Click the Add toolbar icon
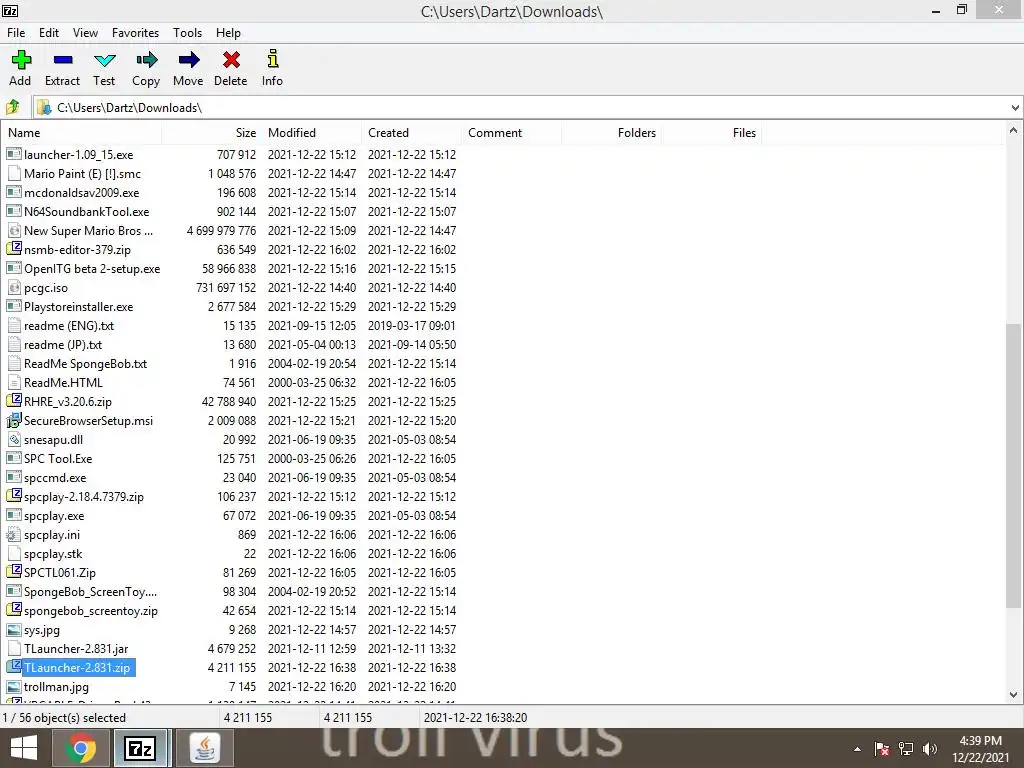 pos(21,60)
